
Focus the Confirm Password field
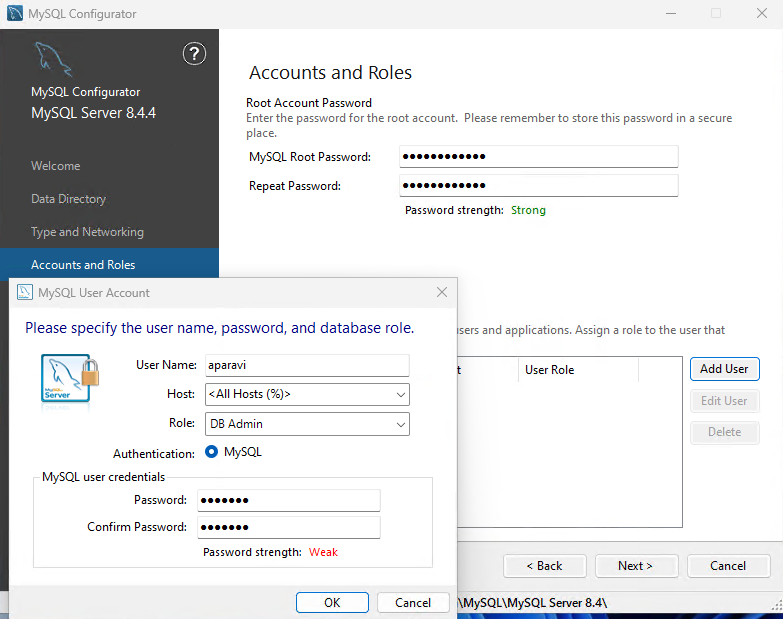pos(289,527)
